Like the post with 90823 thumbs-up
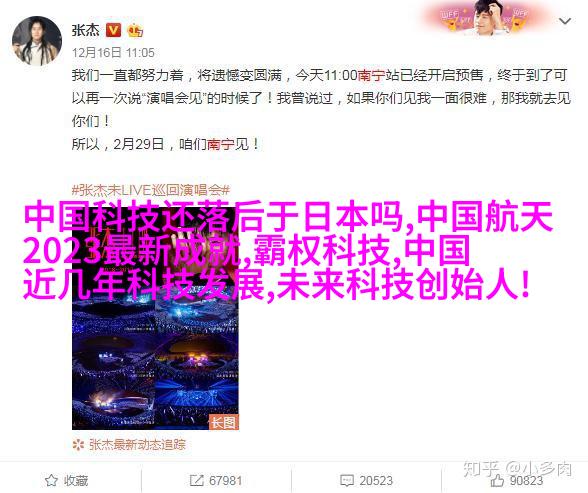This screenshot has height=493, width=588. [516, 480]
